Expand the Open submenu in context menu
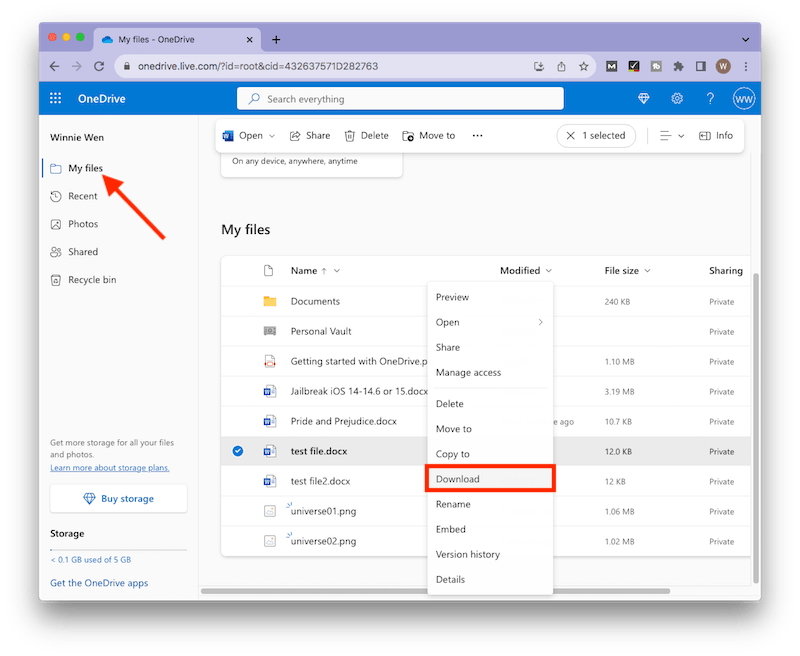 pos(540,322)
